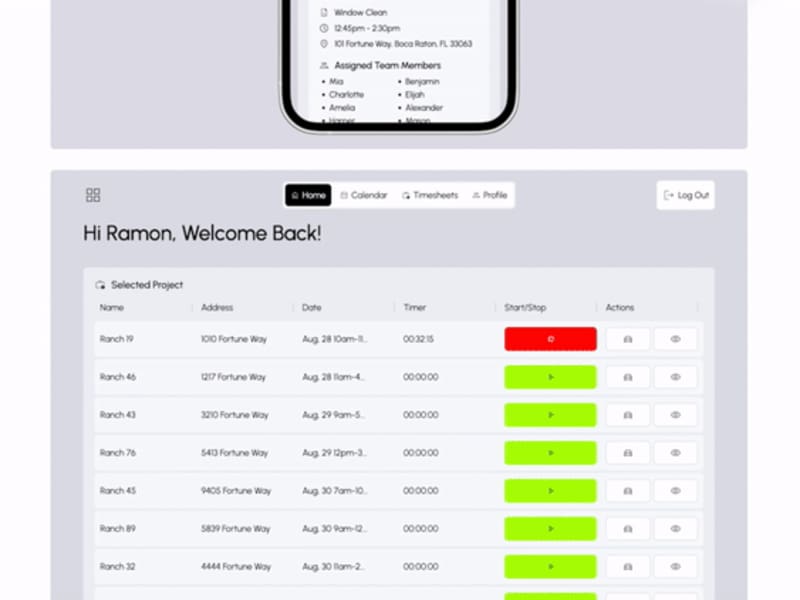Viewport: 800px width, 600px height.
Task: Click the Selected Project heading icon
Action: click(x=100, y=285)
